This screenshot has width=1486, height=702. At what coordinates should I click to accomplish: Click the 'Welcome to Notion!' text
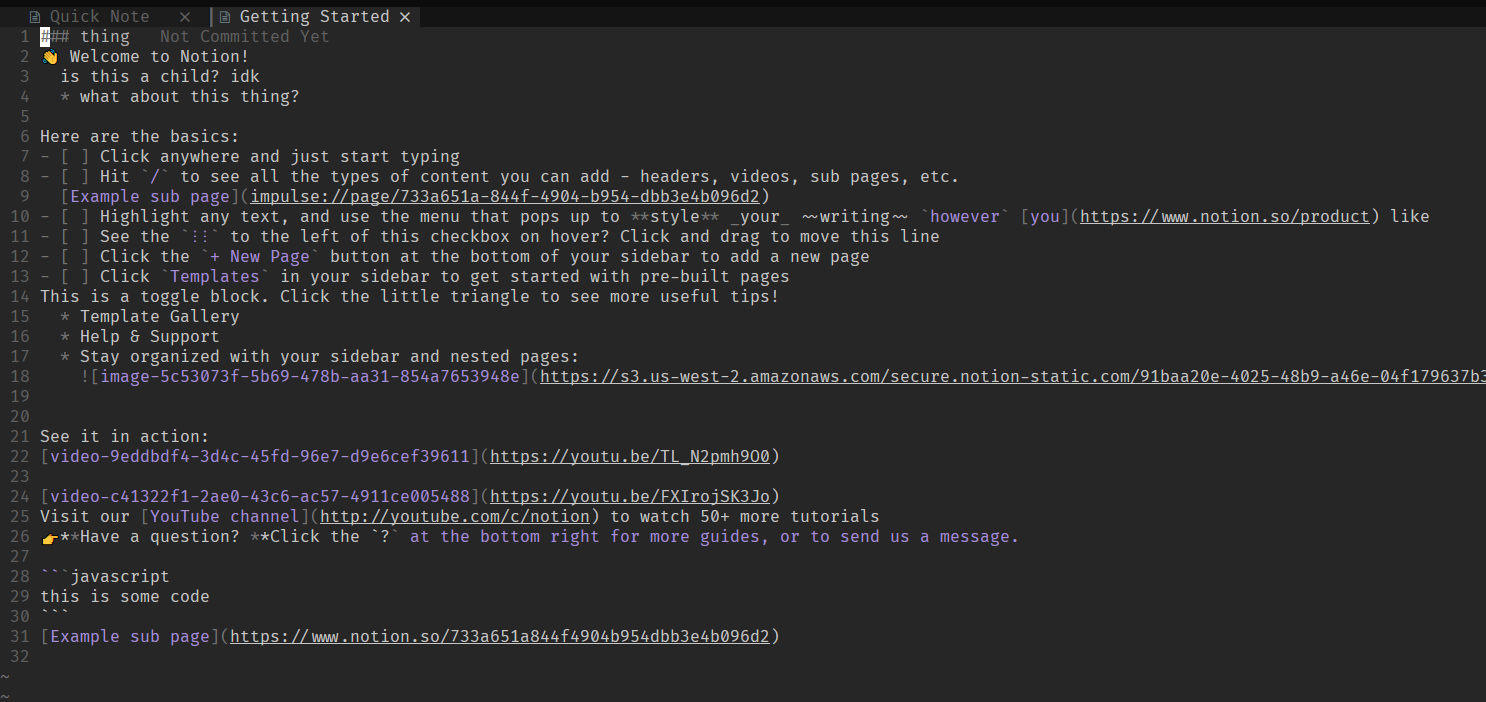tap(160, 57)
